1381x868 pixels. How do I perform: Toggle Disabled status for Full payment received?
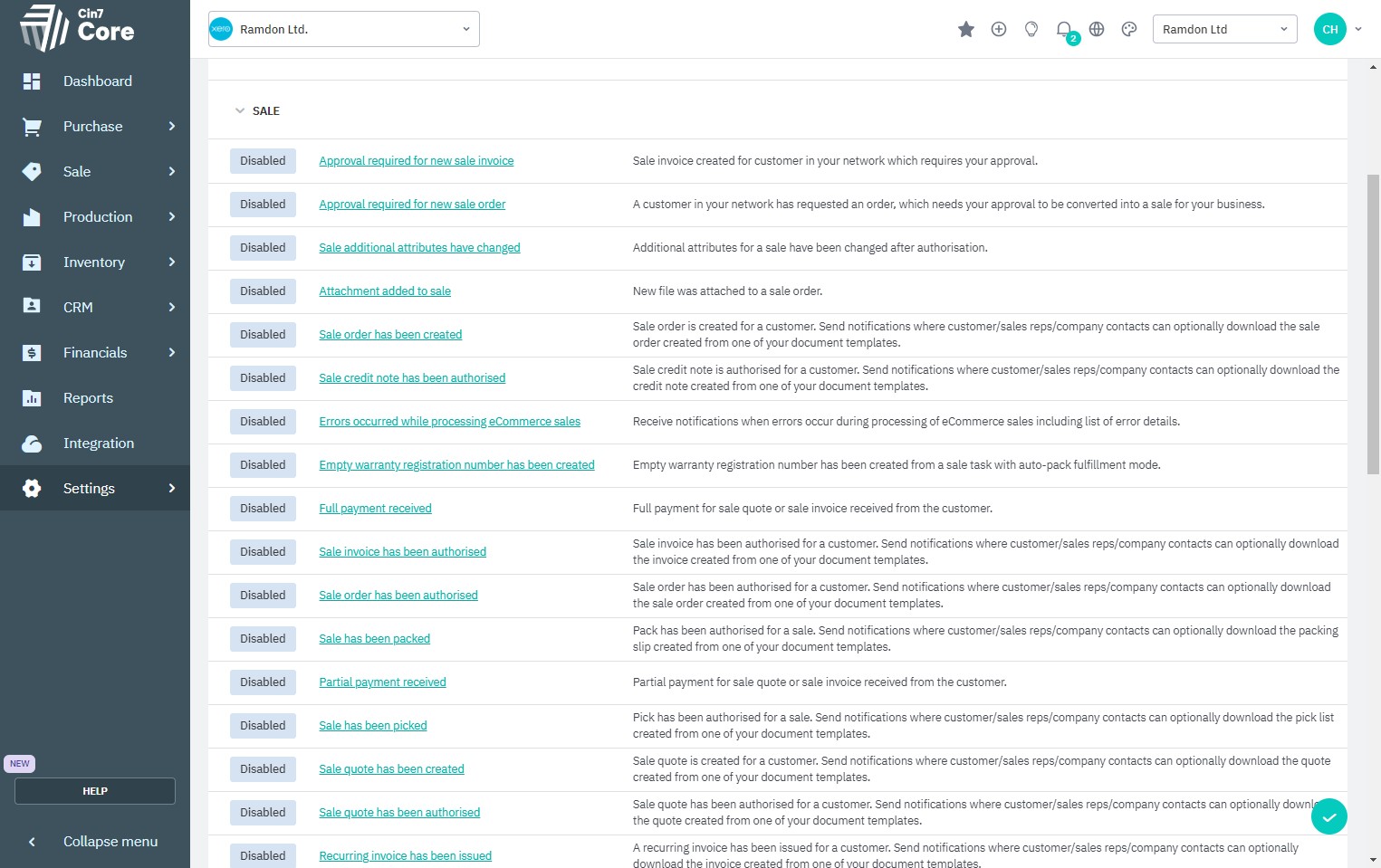click(x=263, y=509)
